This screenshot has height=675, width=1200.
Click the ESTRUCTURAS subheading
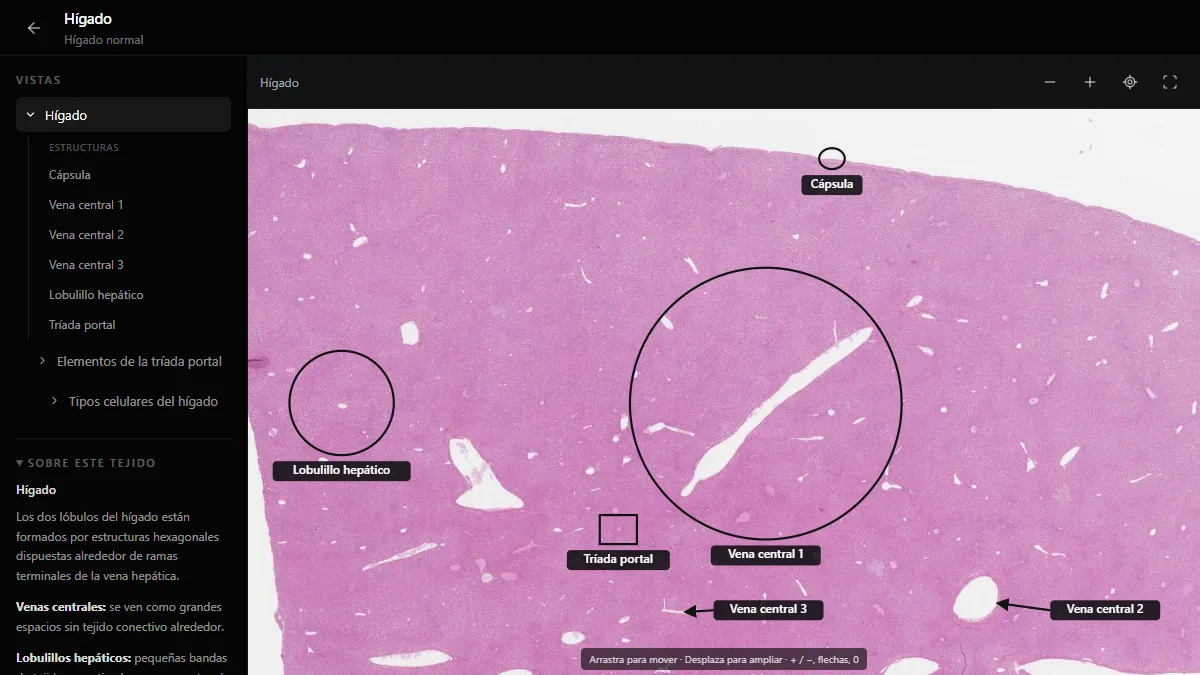(x=84, y=148)
